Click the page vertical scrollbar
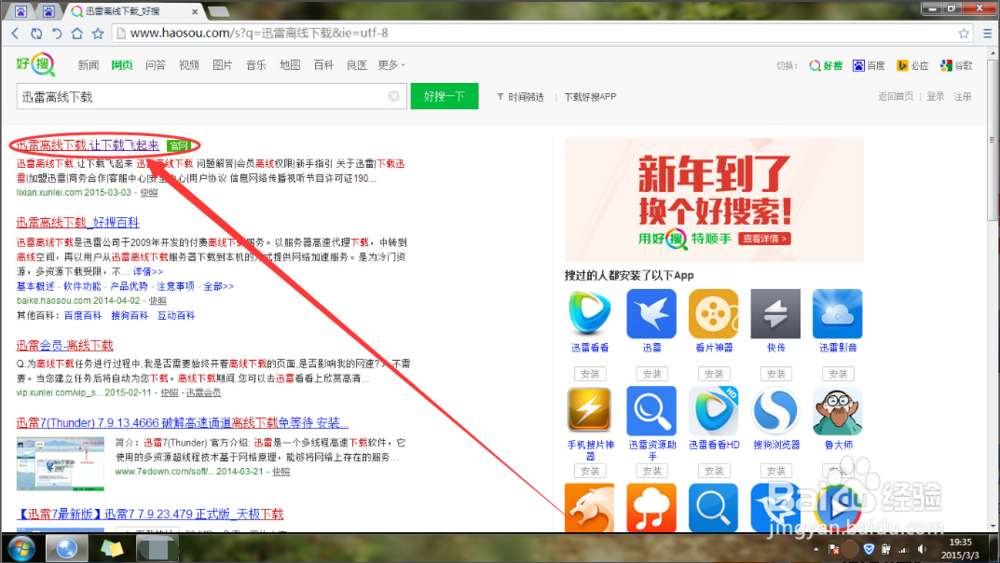This screenshot has width=1000, height=563. pyautogui.click(x=992, y=140)
